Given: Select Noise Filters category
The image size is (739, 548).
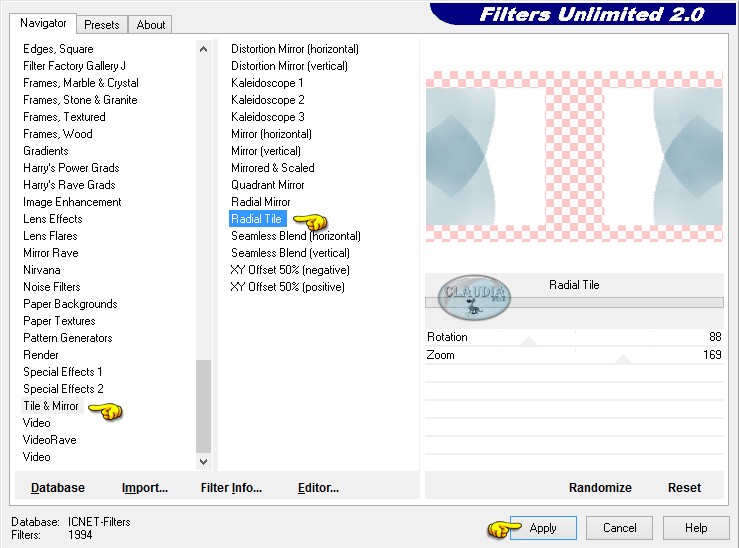Looking at the screenshot, I should coord(52,287).
